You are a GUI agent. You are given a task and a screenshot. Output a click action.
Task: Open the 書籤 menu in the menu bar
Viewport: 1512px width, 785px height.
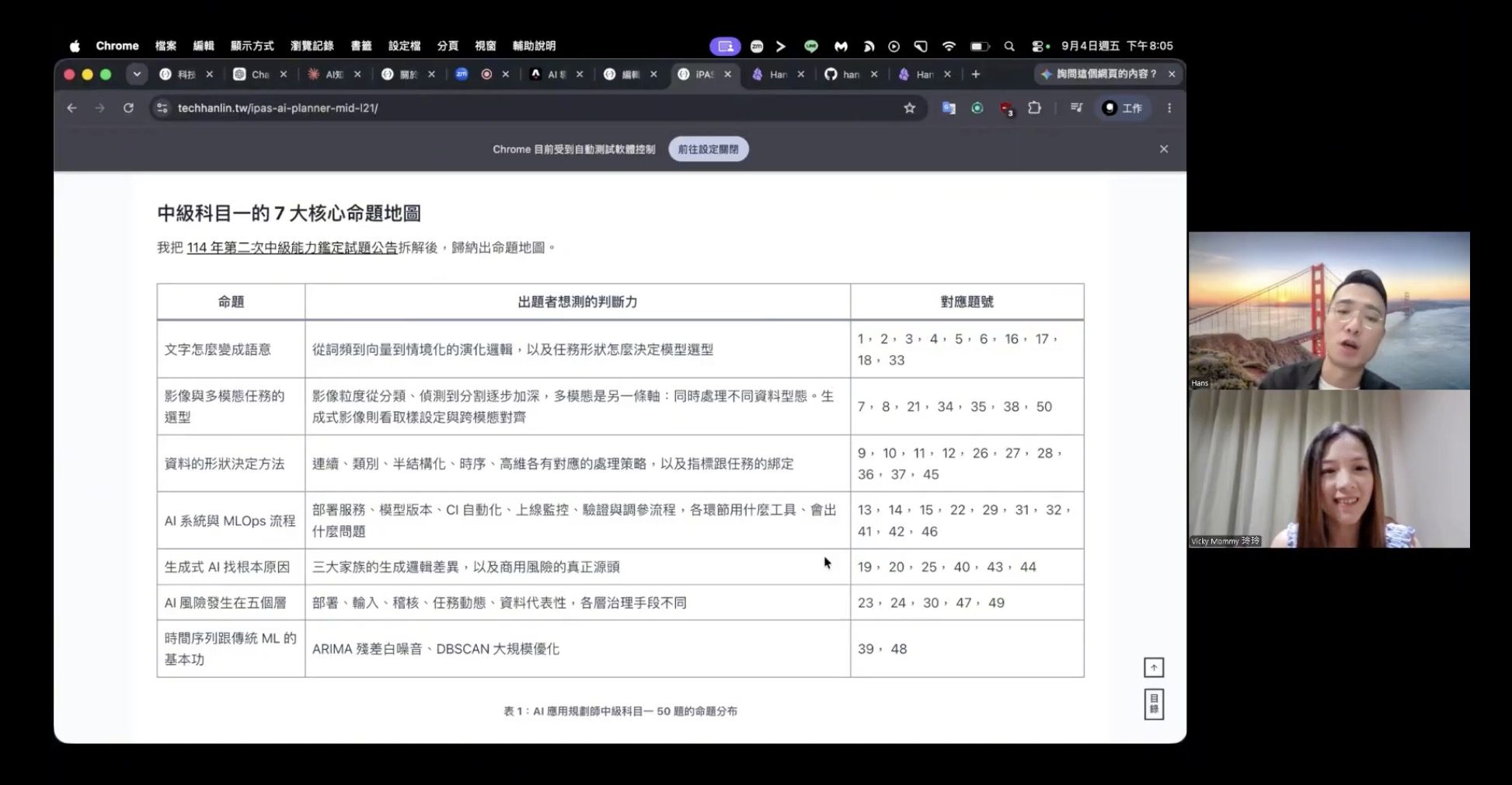[x=361, y=46]
